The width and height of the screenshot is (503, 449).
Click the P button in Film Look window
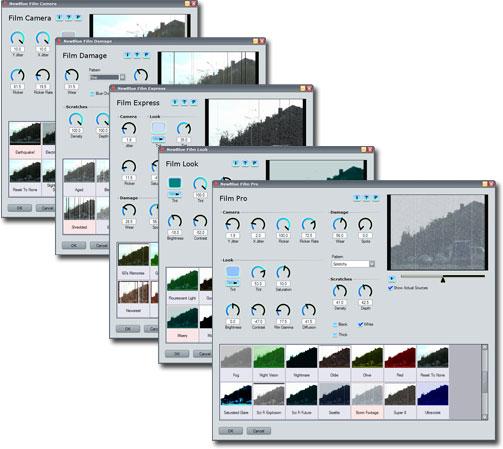pos(254,163)
